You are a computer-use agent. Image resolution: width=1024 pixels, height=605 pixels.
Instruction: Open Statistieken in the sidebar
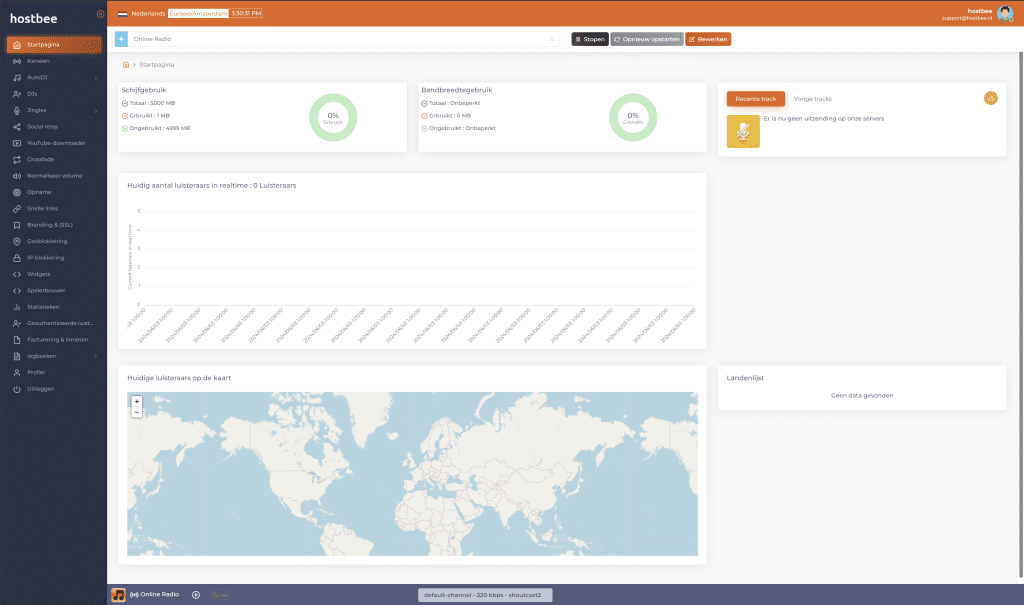(x=43, y=307)
